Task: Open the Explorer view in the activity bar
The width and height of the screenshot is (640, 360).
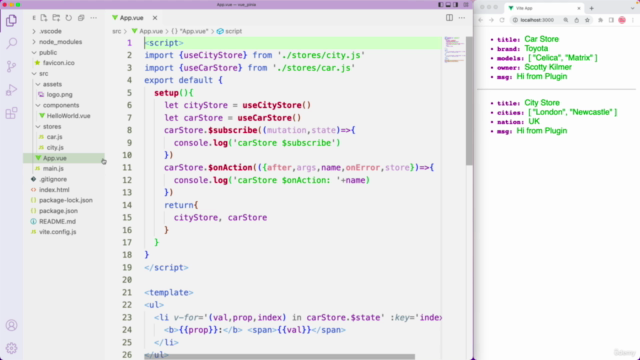Action: pyautogui.click(x=11, y=20)
